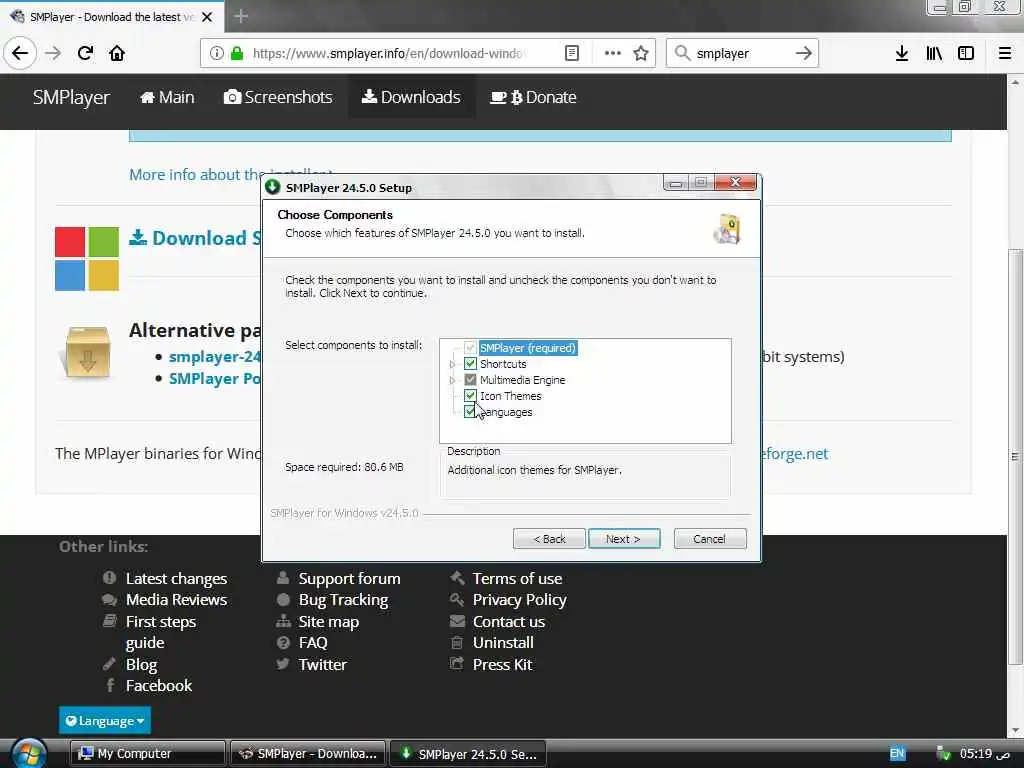
Task: Open Twitter link in footer
Action: coord(322,664)
